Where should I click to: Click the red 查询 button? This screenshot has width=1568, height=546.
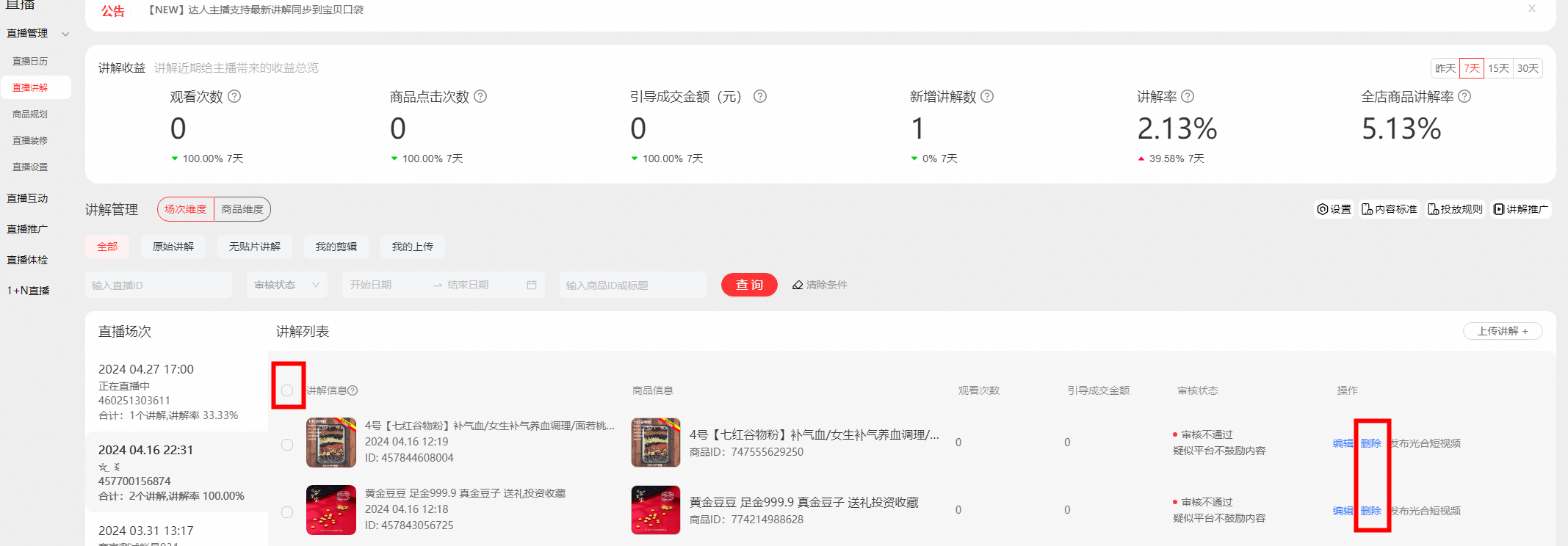[749, 285]
